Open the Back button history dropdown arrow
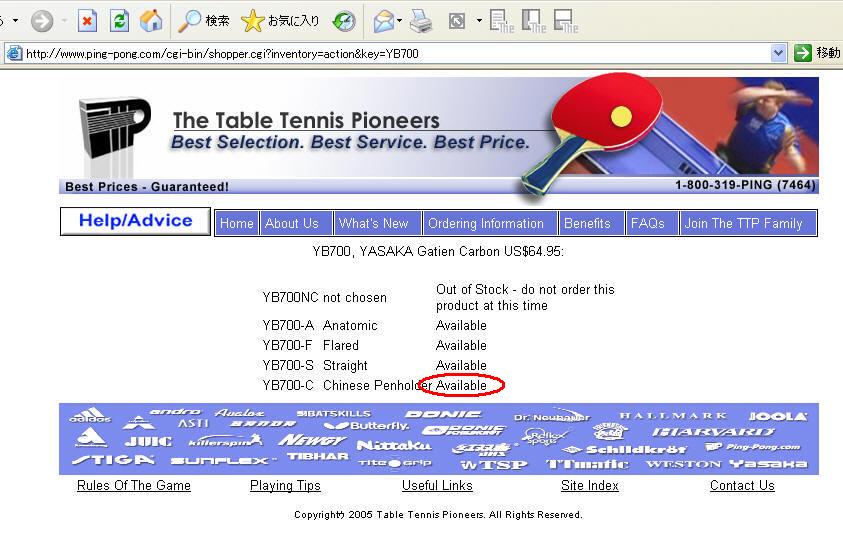This screenshot has width=843, height=546. 16,20
